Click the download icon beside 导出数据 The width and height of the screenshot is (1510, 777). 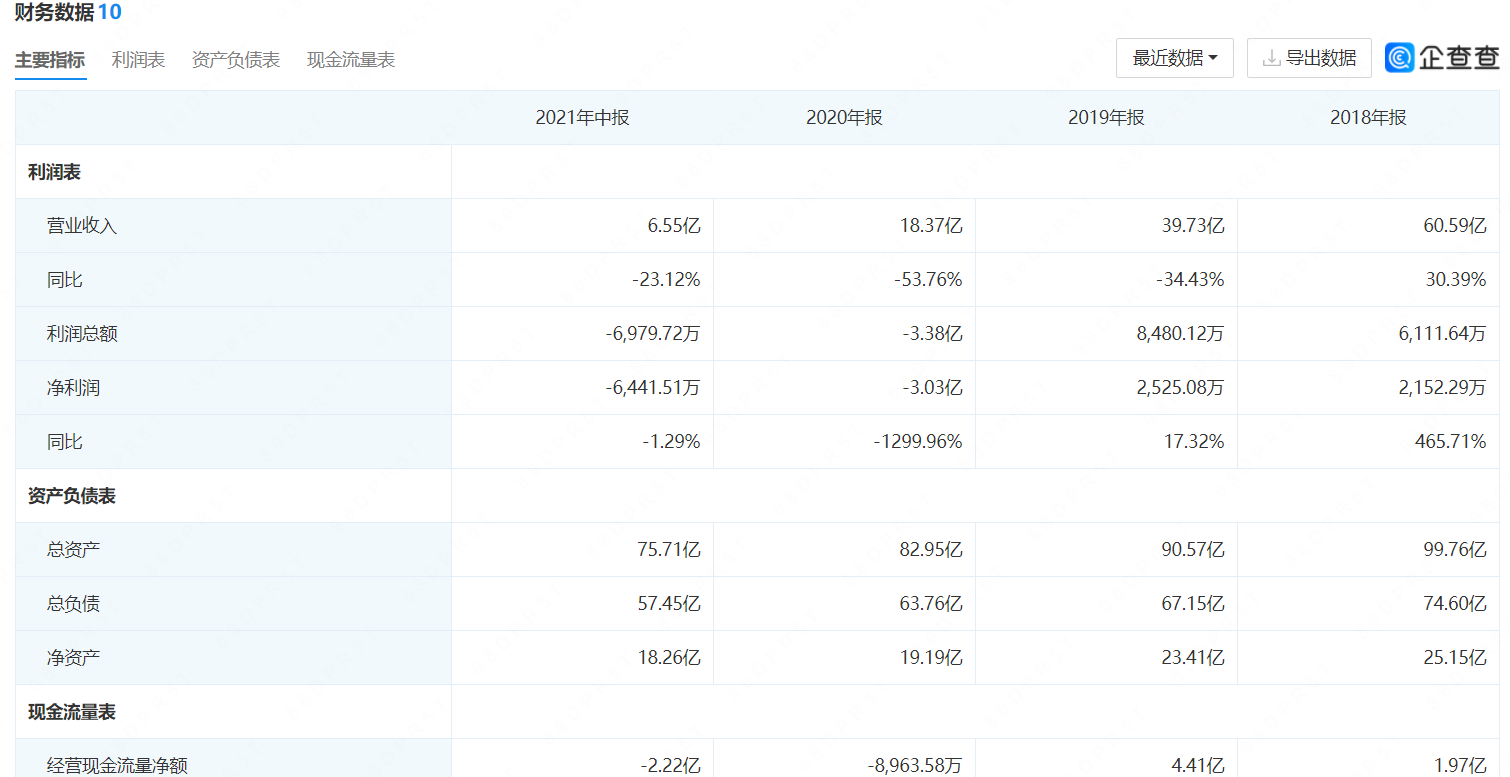click(1273, 57)
